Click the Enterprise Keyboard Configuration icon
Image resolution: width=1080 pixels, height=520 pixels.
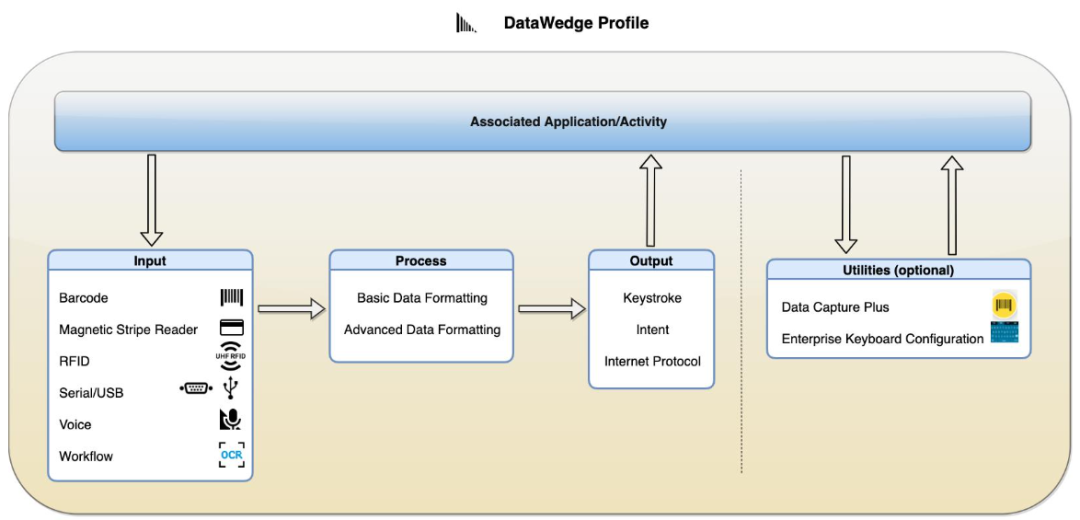coord(1003,335)
